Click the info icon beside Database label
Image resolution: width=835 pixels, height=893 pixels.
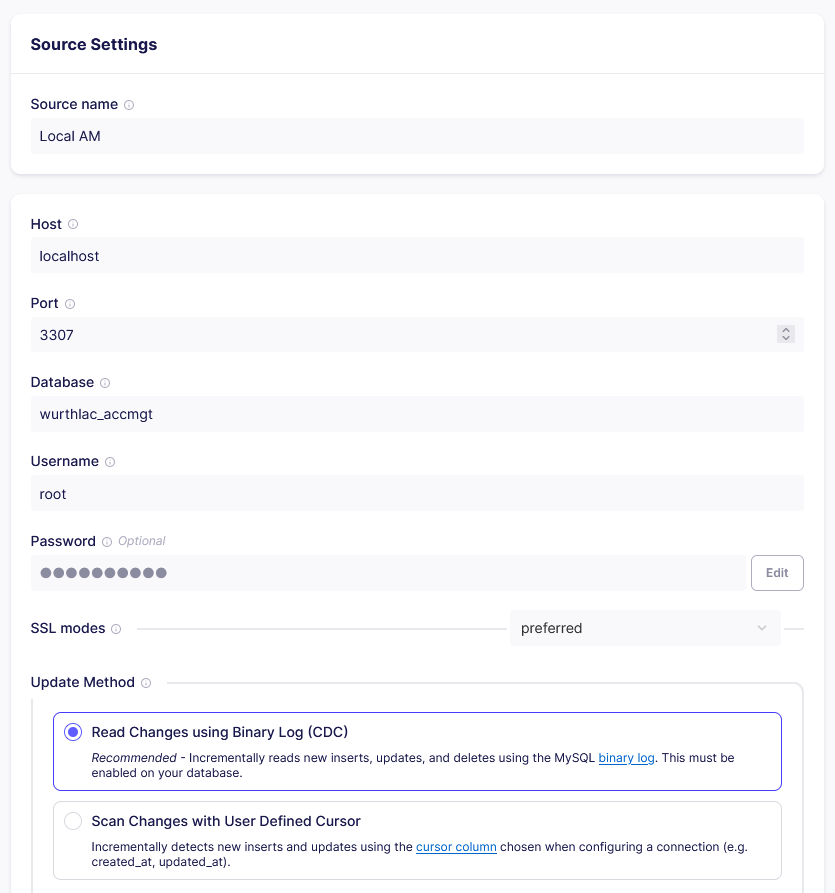(105, 383)
